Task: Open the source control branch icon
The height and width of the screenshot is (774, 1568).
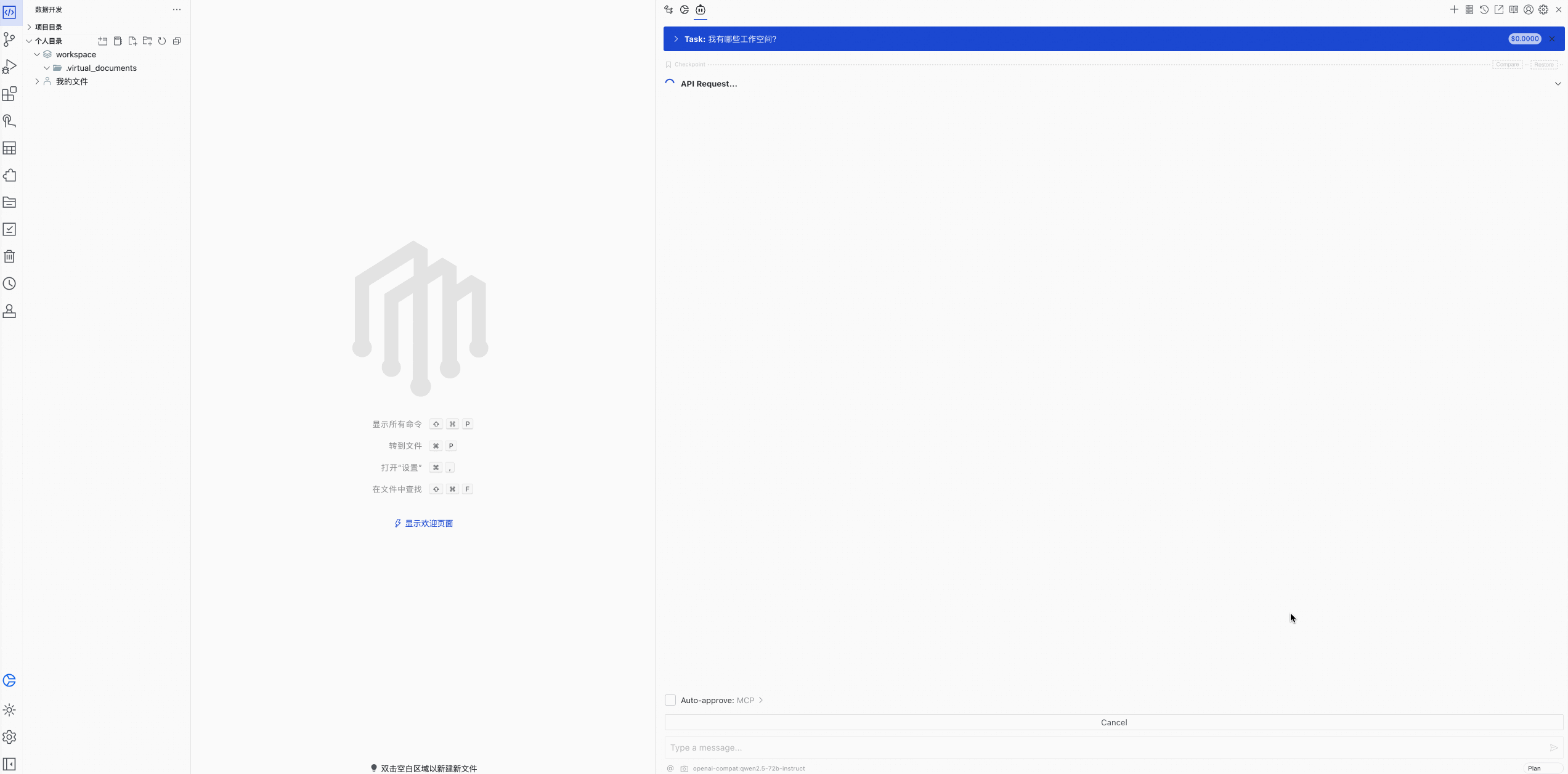Action: point(9,39)
